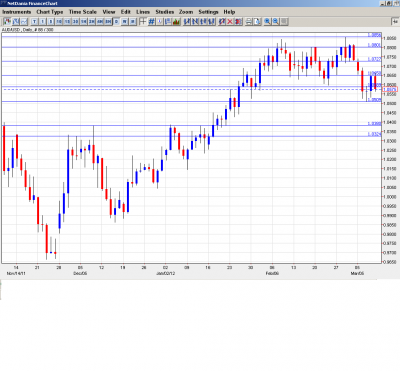Click the small button at toolbar's far right
This screenshot has width=400, height=371.
pos(396,22)
